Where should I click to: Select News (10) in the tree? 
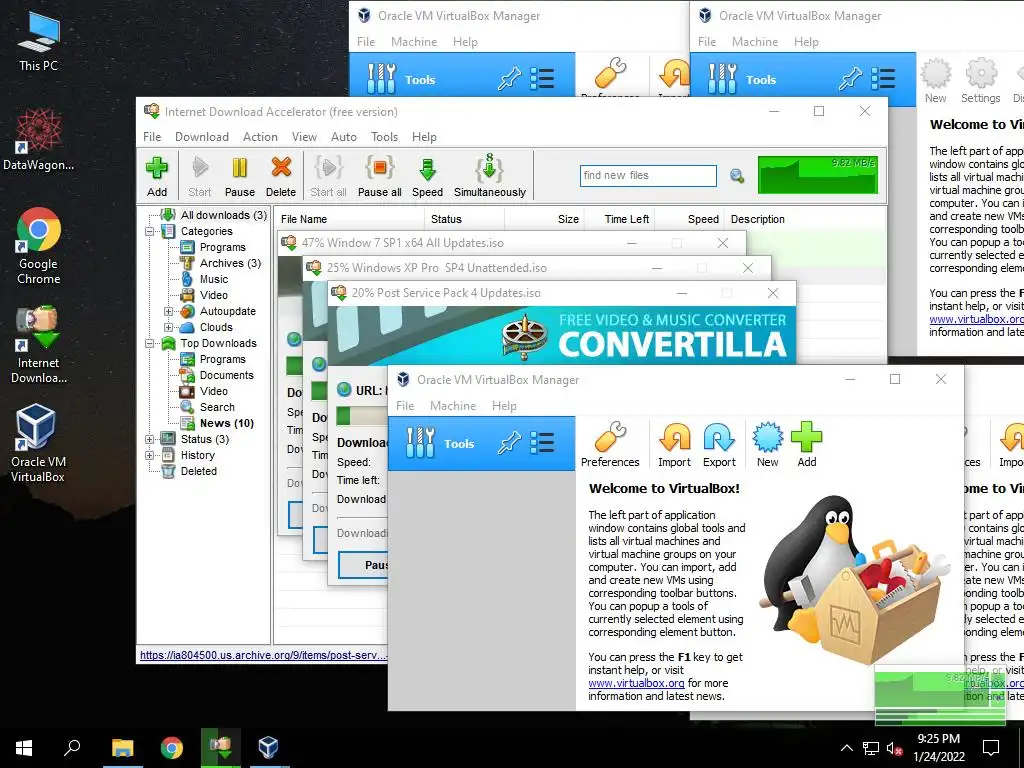tap(227, 423)
